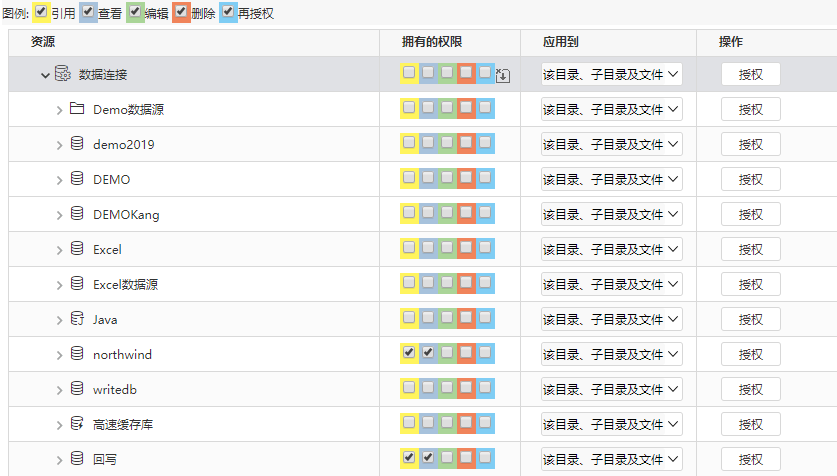Screen dimensions: 837x476
Task: Click the DEMO database icon
Action: [77, 179]
